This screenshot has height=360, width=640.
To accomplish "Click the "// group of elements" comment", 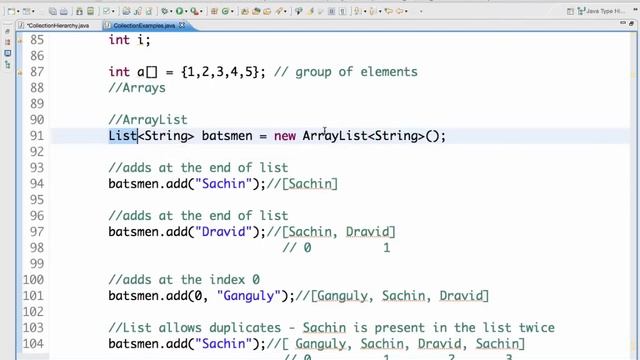I will click(x=346, y=72).
